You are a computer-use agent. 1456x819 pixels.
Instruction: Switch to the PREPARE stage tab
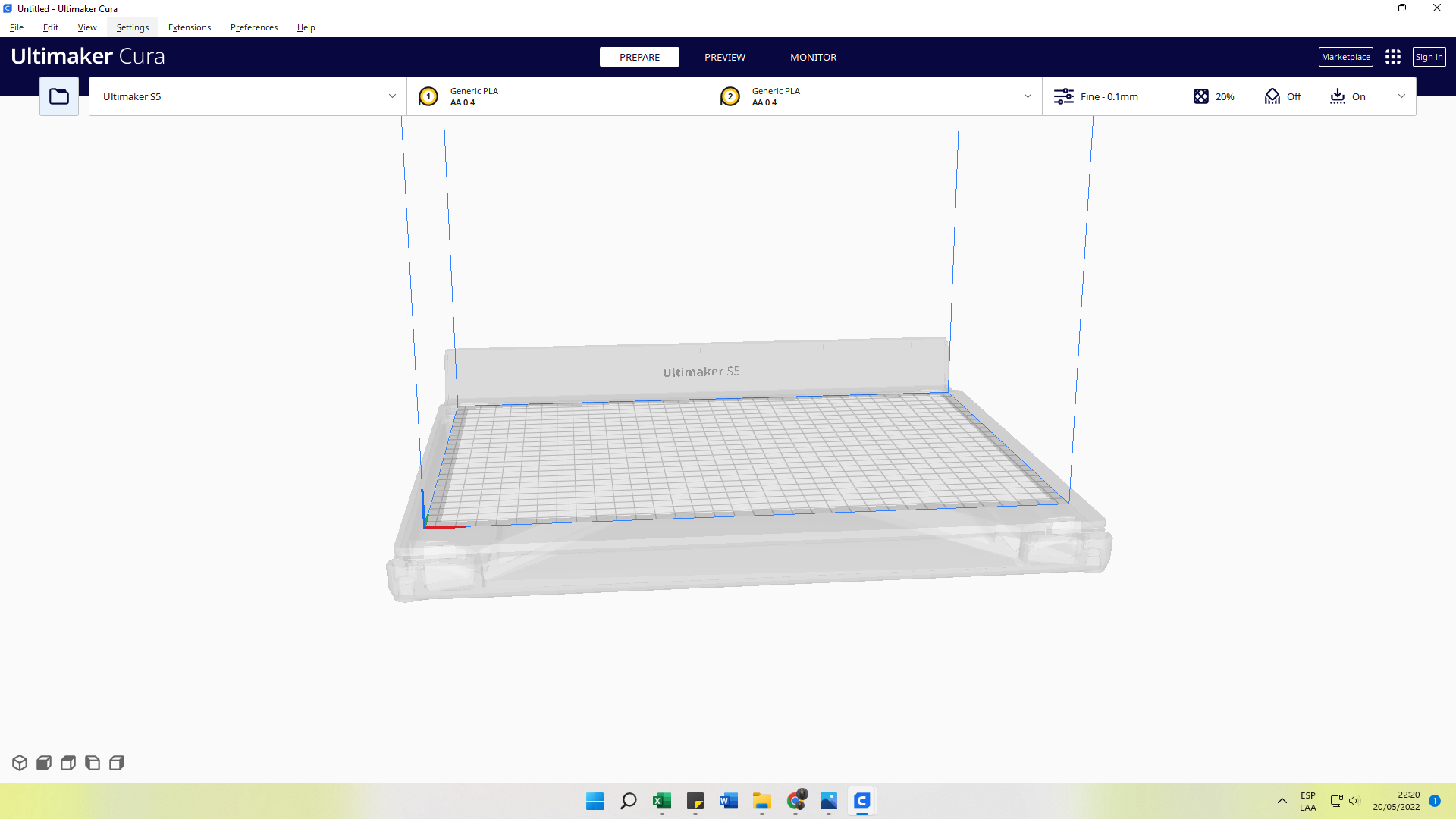point(639,57)
